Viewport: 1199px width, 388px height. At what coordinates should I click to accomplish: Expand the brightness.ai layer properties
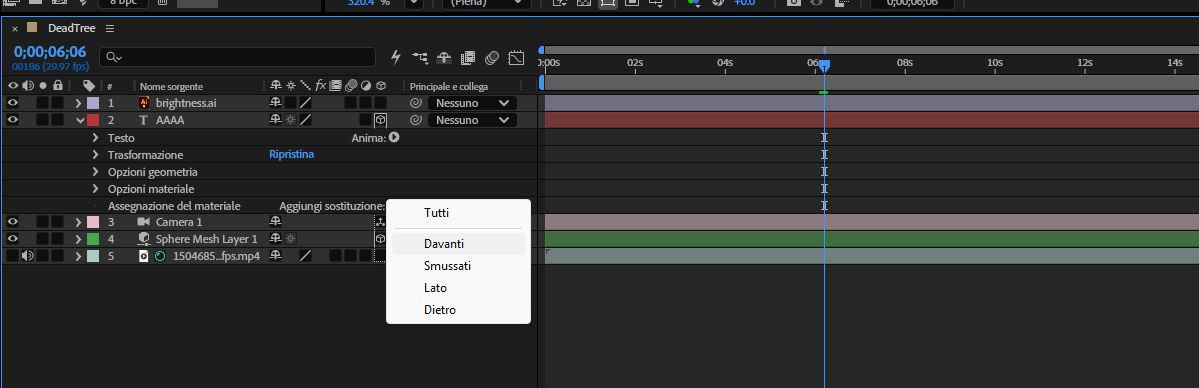(79, 103)
